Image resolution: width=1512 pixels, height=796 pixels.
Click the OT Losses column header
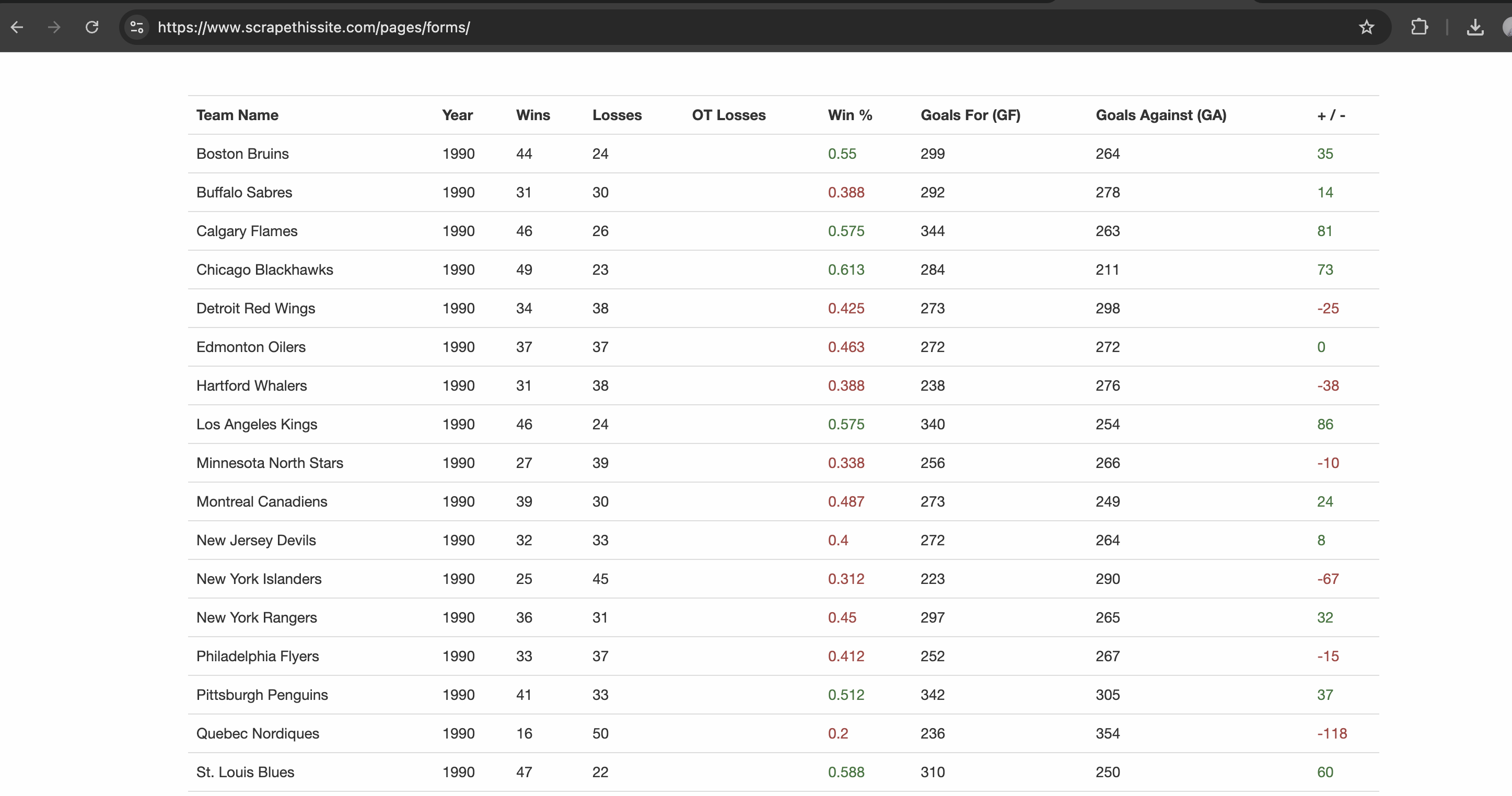(x=728, y=115)
